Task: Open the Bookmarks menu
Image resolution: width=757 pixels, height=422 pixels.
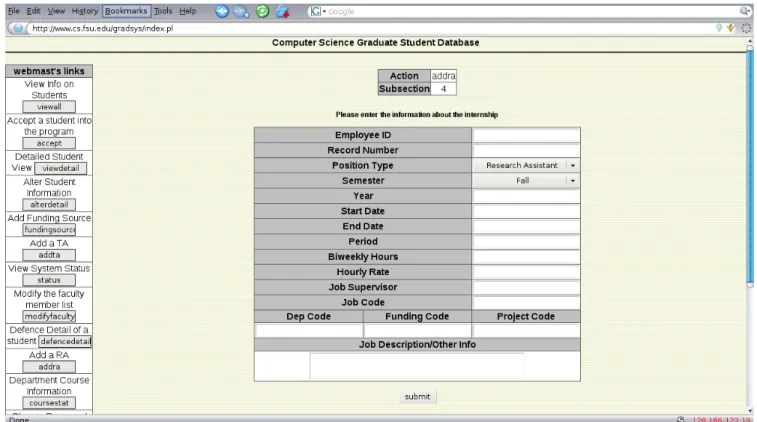Action: tap(126, 11)
